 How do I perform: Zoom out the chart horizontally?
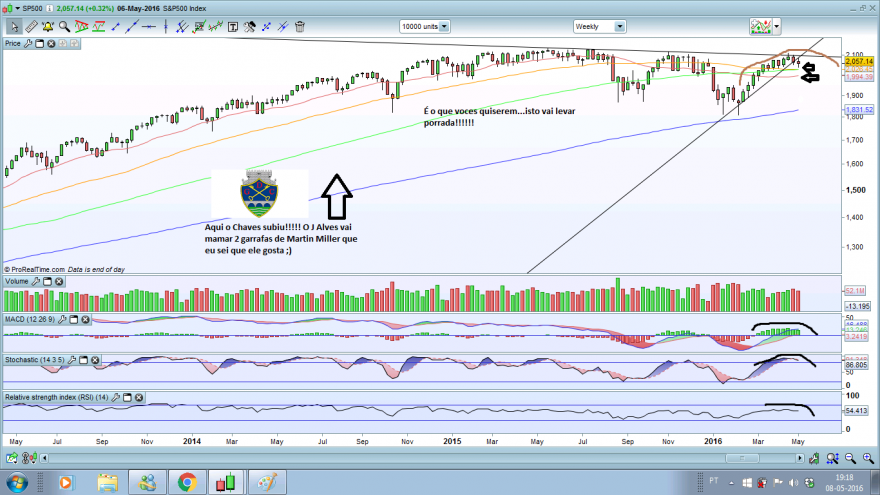click(x=850, y=459)
